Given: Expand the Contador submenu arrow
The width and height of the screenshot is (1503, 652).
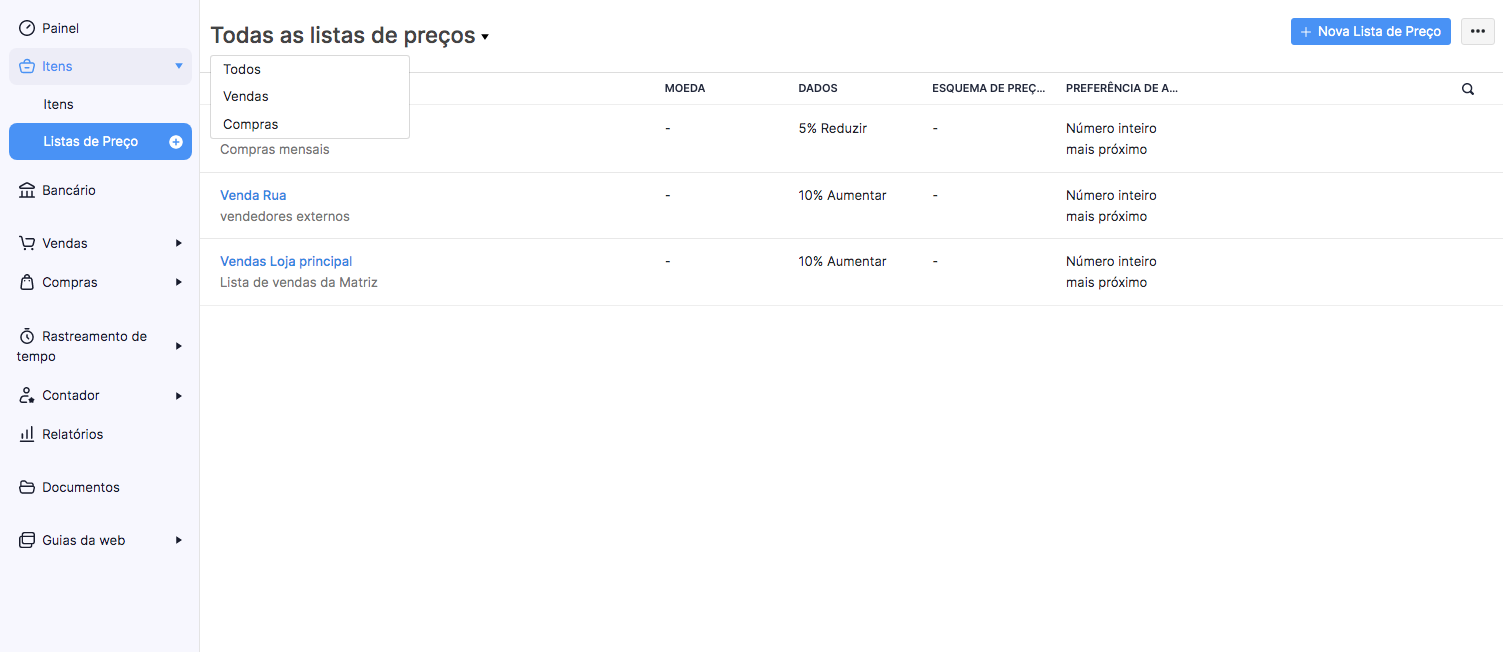Looking at the screenshot, I should 179,395.
